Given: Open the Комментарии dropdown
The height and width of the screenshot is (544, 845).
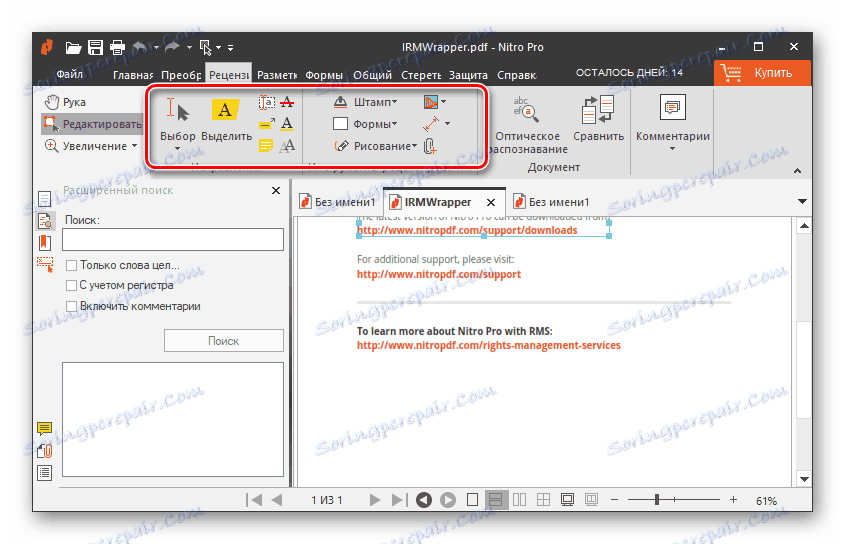Looking at the screenshot, I should point(673,123).
